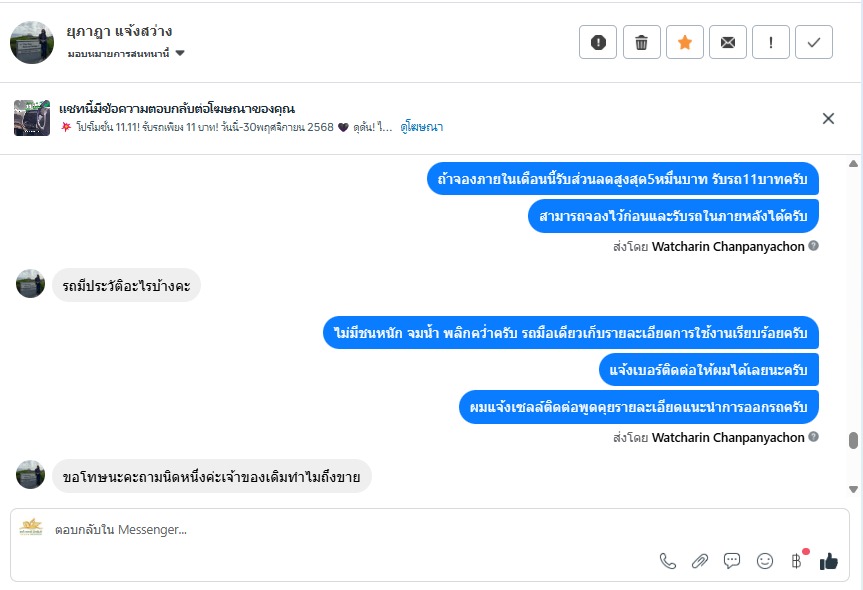
Task: Toggle the exclamation priority button
Action: pos(770,42)
